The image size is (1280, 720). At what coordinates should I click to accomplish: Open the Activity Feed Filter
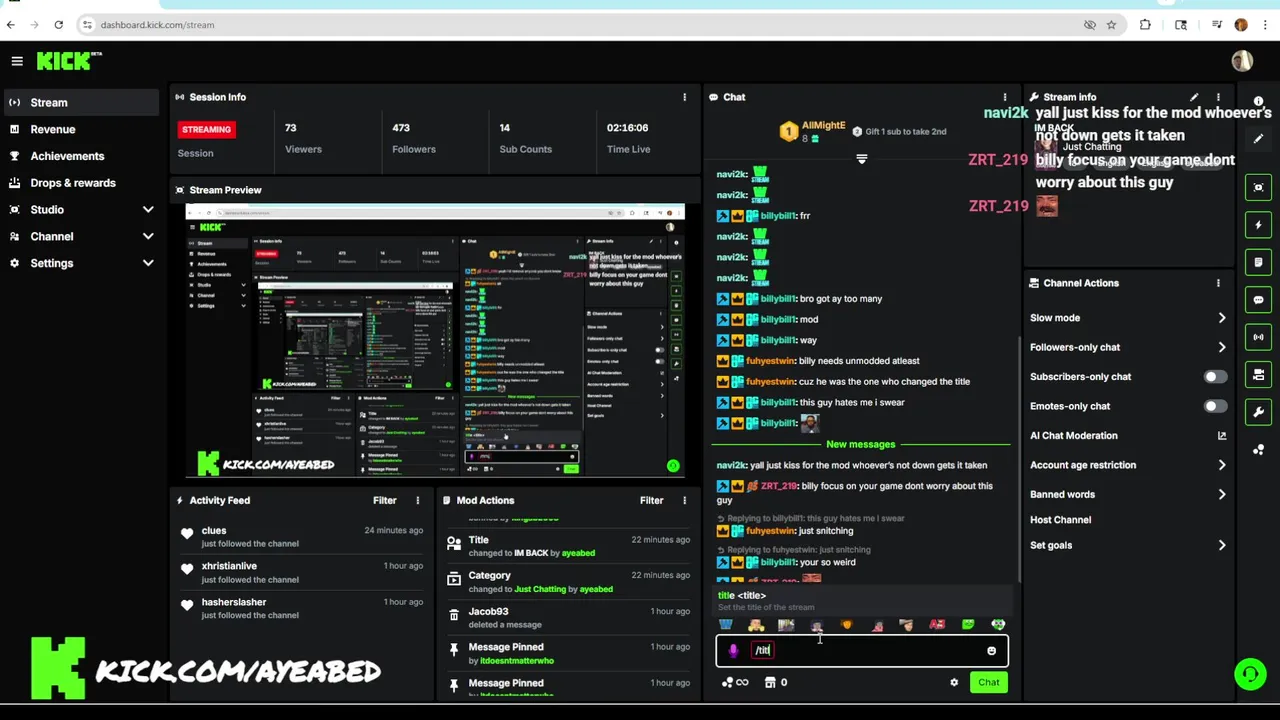tap(385, 500)
